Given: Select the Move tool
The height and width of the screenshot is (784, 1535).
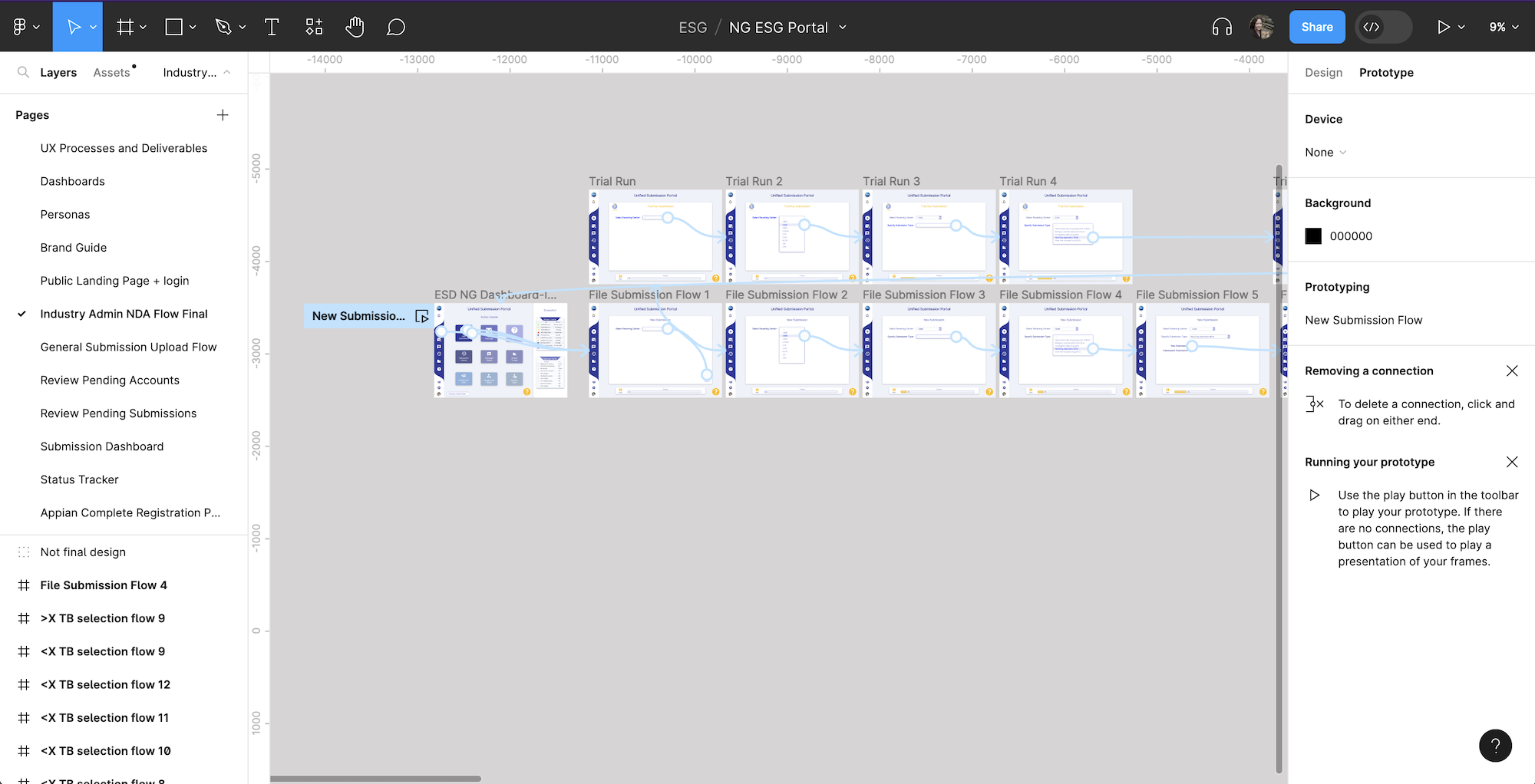Looking at the screenshot, I should [x=73, y=26].
